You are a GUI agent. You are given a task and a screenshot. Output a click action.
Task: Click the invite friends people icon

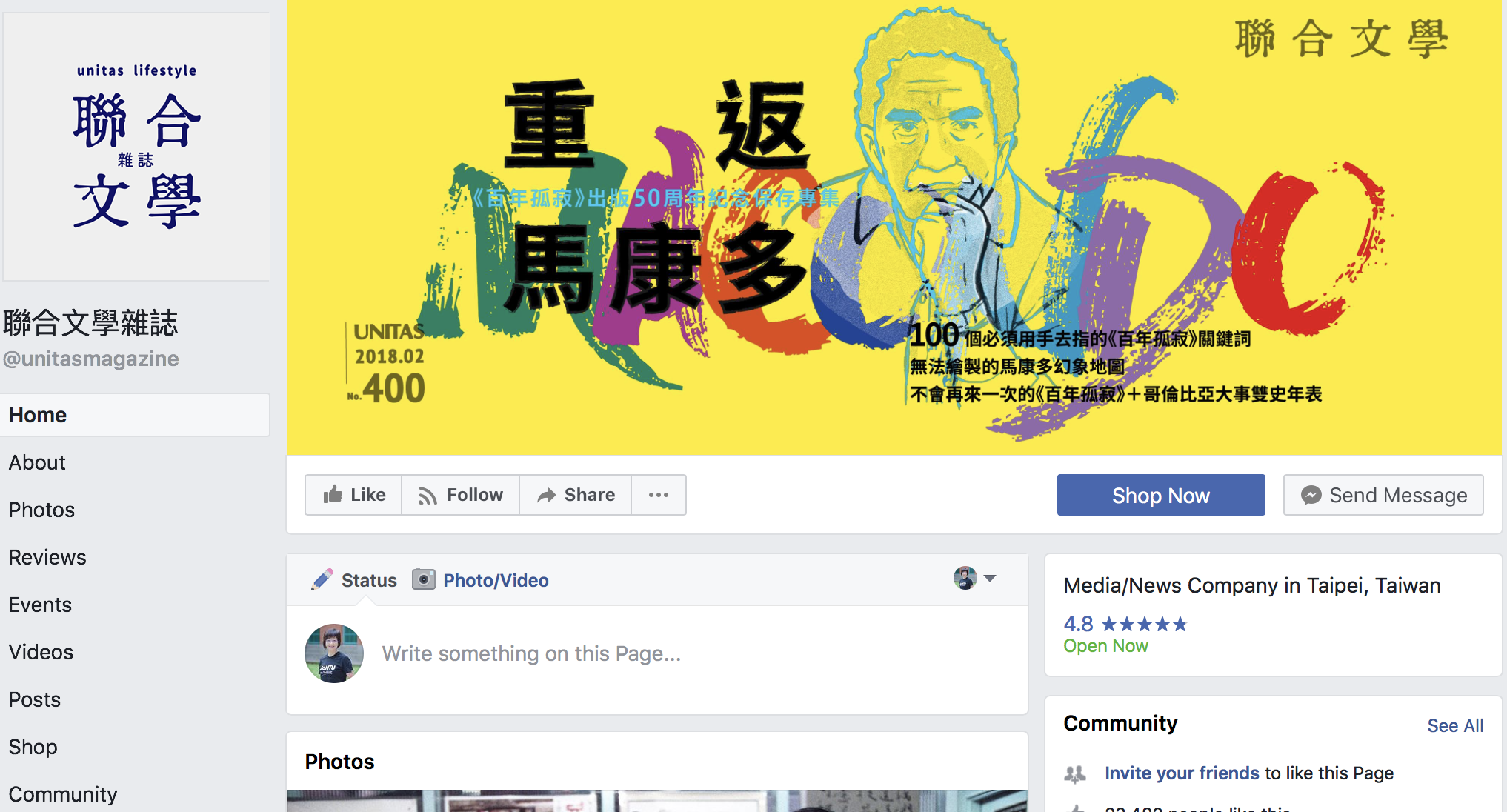pos(1075,774)
